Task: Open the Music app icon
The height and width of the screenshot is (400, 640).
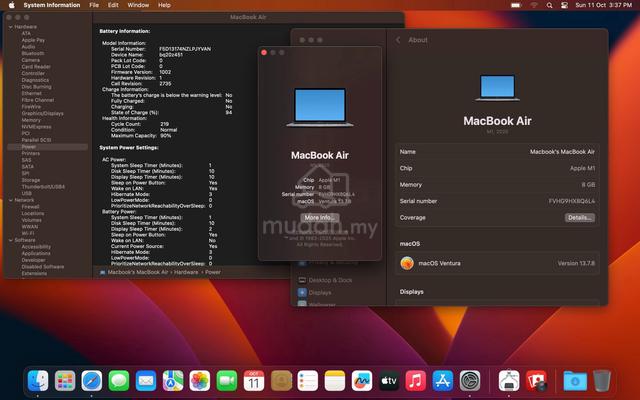Action: (416, 381)
